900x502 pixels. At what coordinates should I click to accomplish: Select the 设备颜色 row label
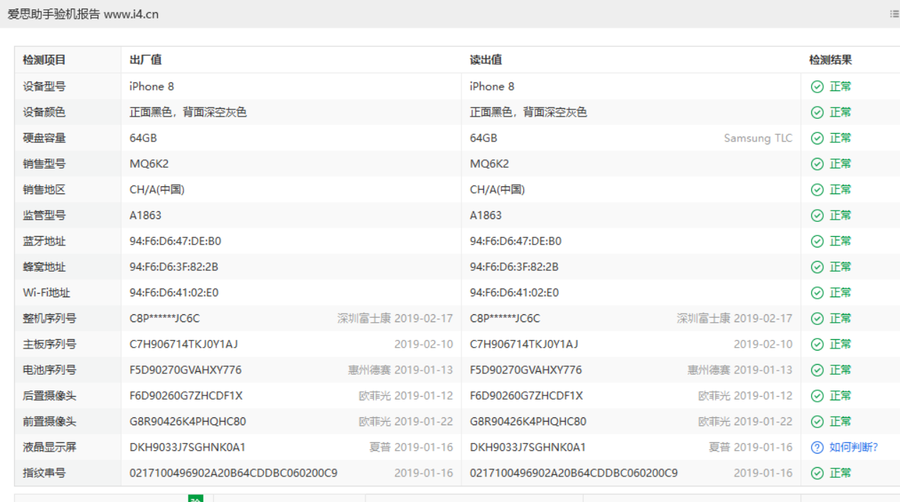coord(44,112)
